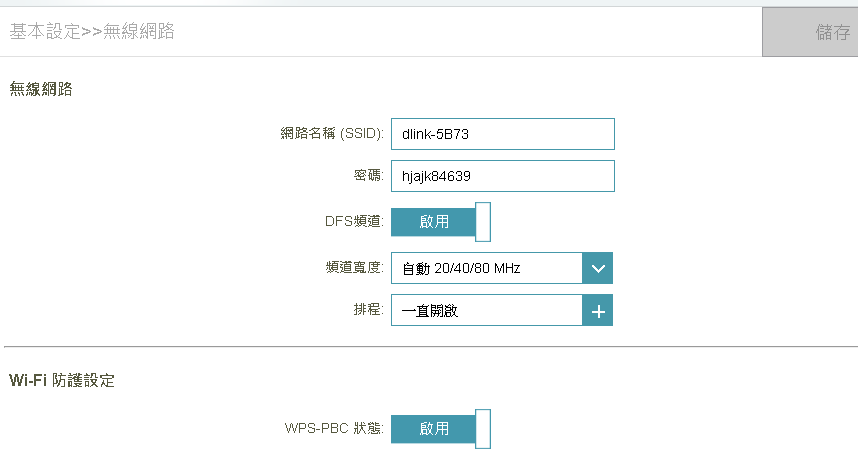Viewport: 858px width, 462px height.
Task: Click the plus icon beside 一直開啟
Action: [598, 311]
